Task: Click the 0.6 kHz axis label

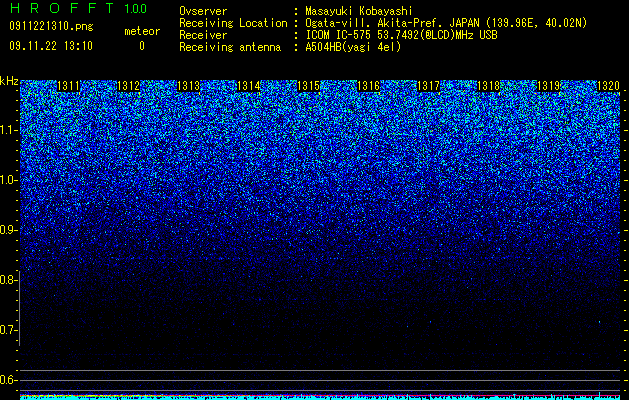Action: point(8,380)
